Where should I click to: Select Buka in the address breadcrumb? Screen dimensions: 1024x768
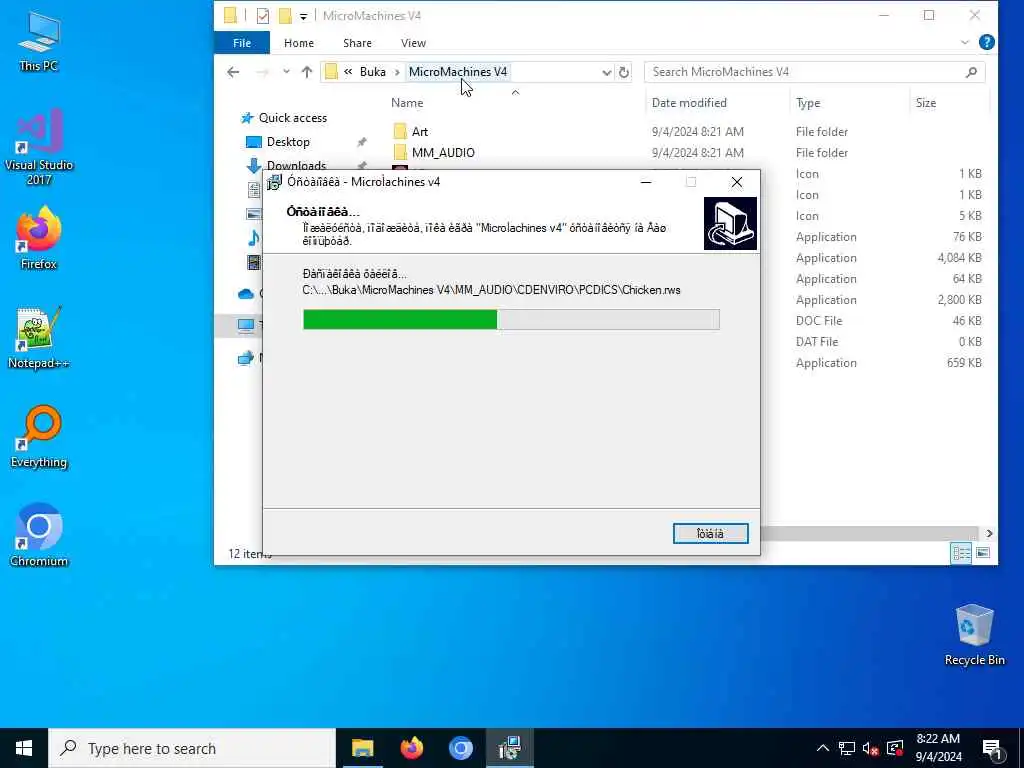click(x=373, y=72)
